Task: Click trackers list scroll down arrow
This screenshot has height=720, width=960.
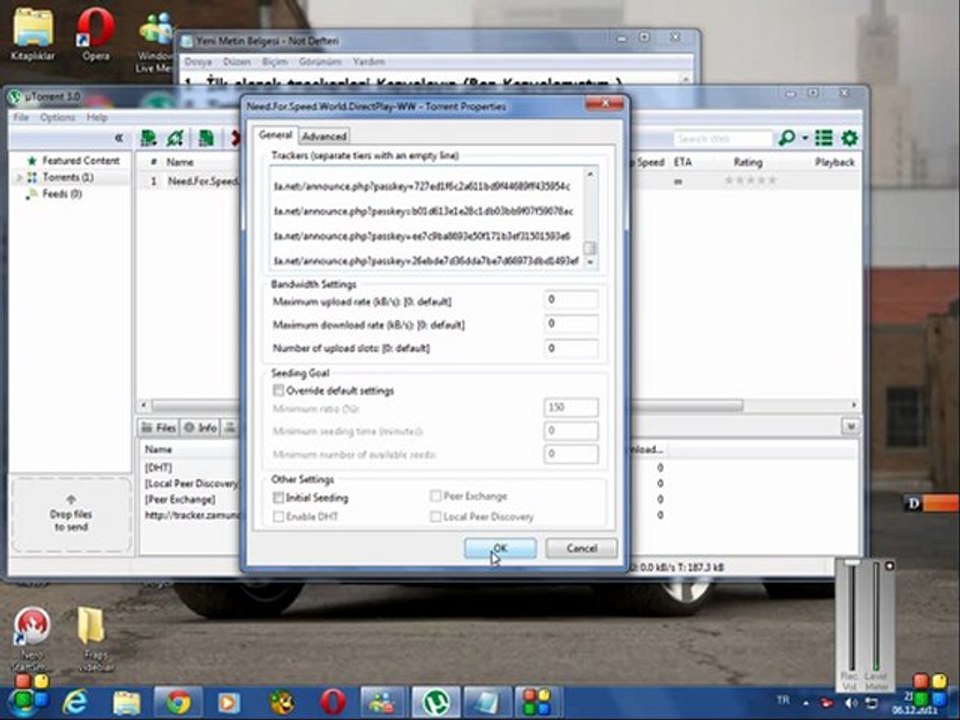Action: point(590,262)
